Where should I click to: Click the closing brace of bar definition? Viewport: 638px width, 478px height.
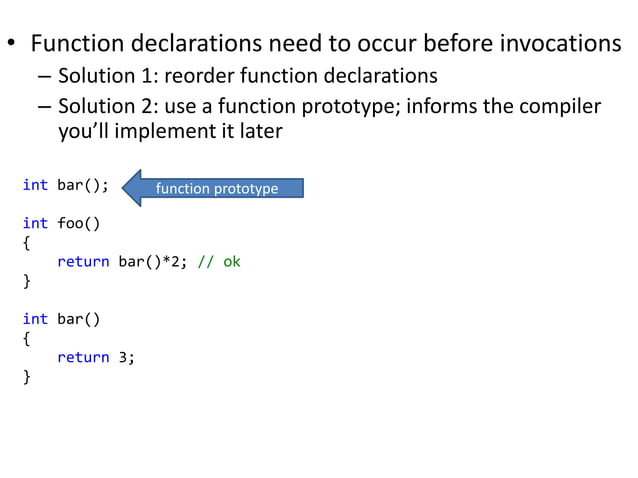pyautogui.click(x=27, y=377)
